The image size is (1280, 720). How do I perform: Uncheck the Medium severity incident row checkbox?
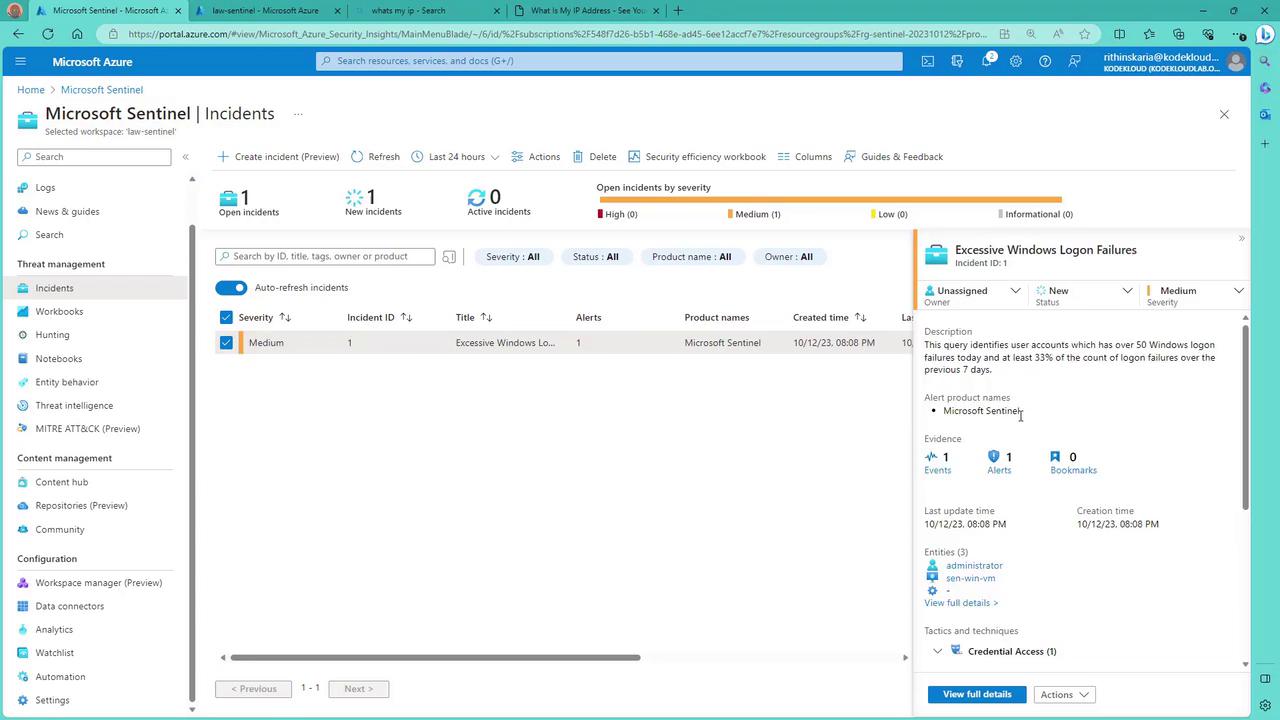pyautogui.click(x=226, y=343)
